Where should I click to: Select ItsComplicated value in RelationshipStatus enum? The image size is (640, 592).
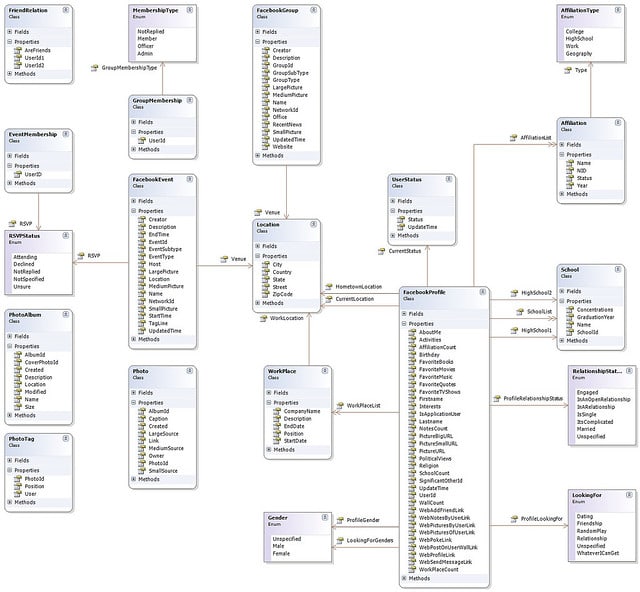(x=595, y=422)
